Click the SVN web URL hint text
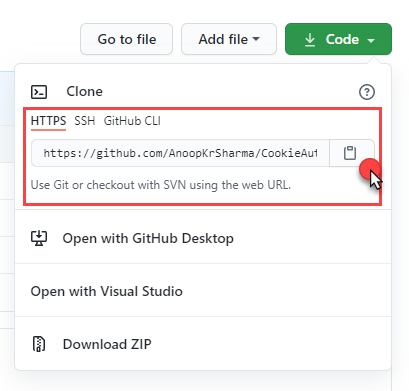The height and width of the screenshot is (391, 409). click(161, 185)
